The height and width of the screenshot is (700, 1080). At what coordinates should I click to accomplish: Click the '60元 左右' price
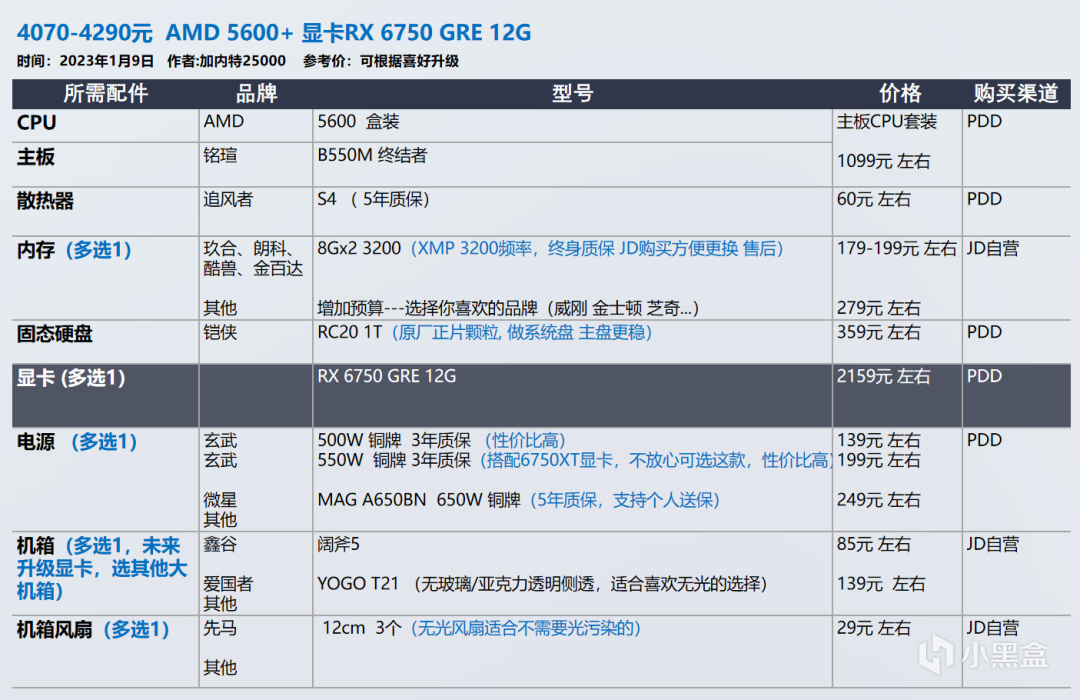(873, 199)
